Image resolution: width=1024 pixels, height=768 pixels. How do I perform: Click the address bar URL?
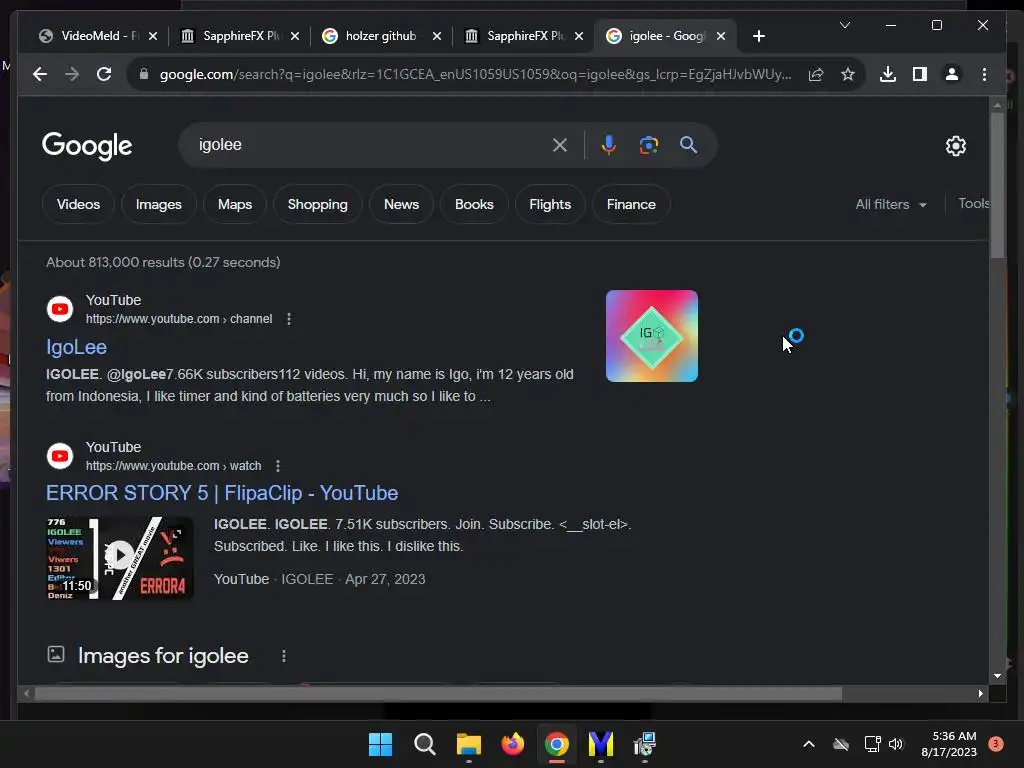pos(475,74)
